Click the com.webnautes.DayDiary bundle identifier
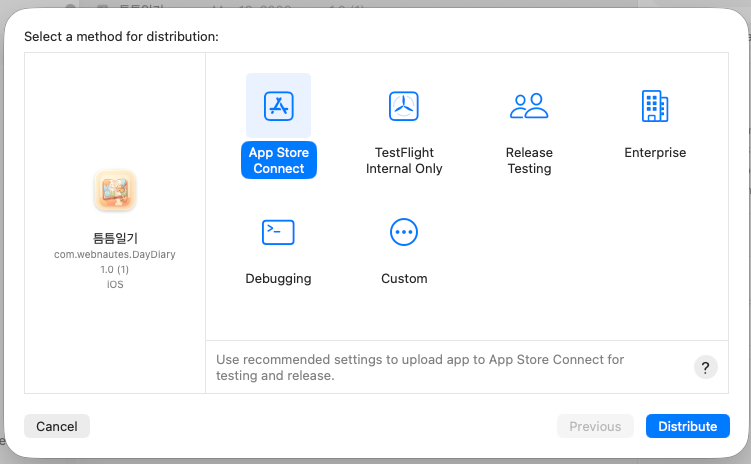 tap(115, 255)
